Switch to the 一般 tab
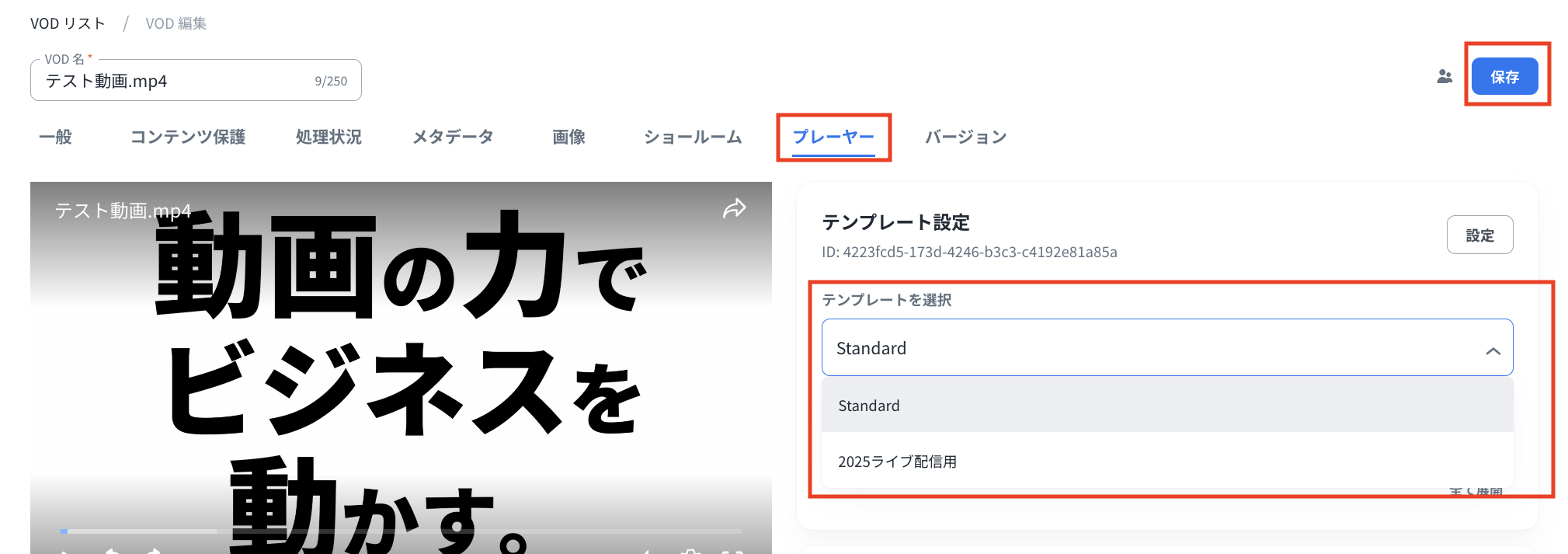 pos(55,138)
